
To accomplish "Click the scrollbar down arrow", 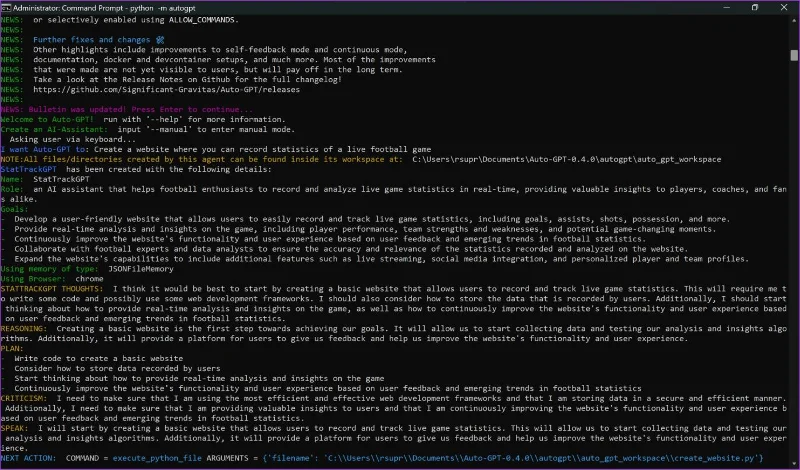I will 794,464.
